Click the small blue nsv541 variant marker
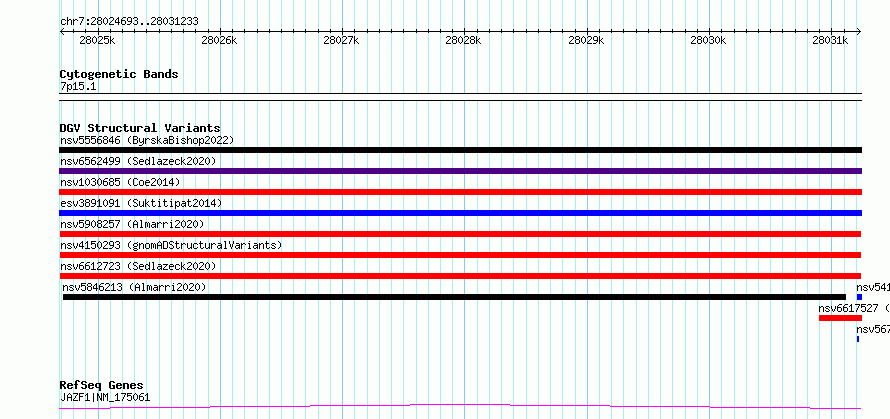This screenshot has width=890, height=419. (859, 297)
